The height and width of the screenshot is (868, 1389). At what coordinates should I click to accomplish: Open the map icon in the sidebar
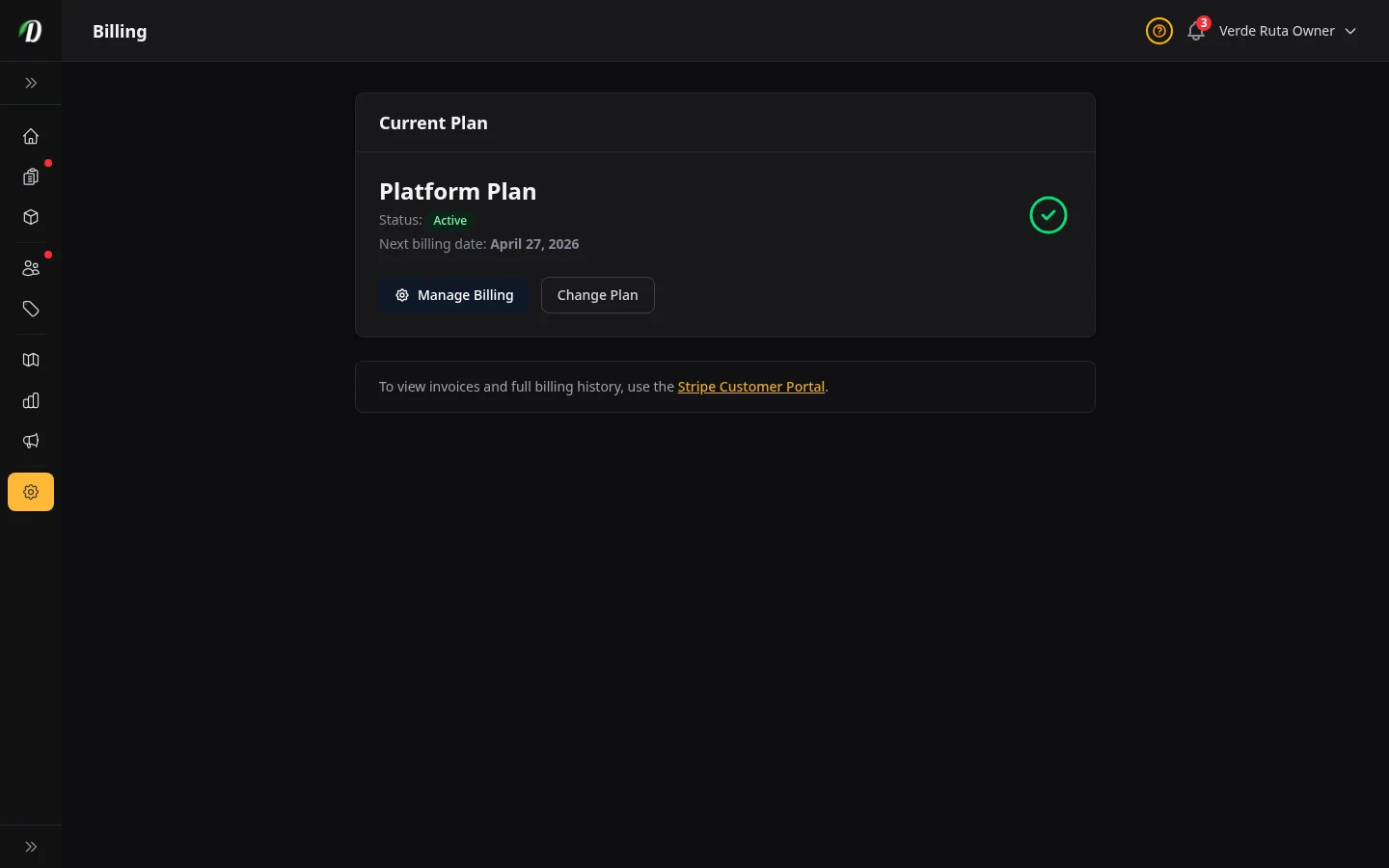(31, 360)
